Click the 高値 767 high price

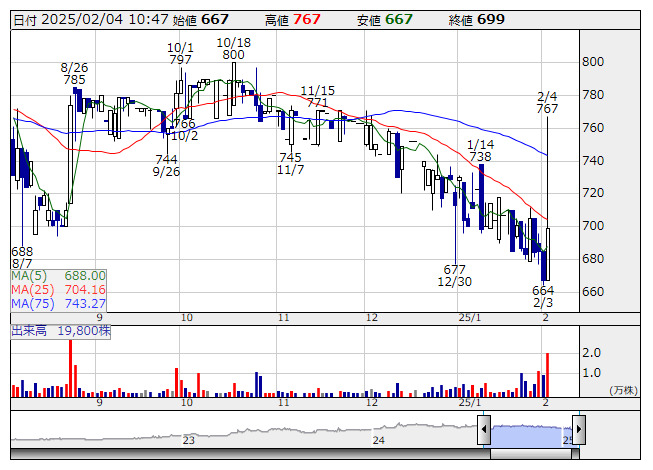coord(293,20)
